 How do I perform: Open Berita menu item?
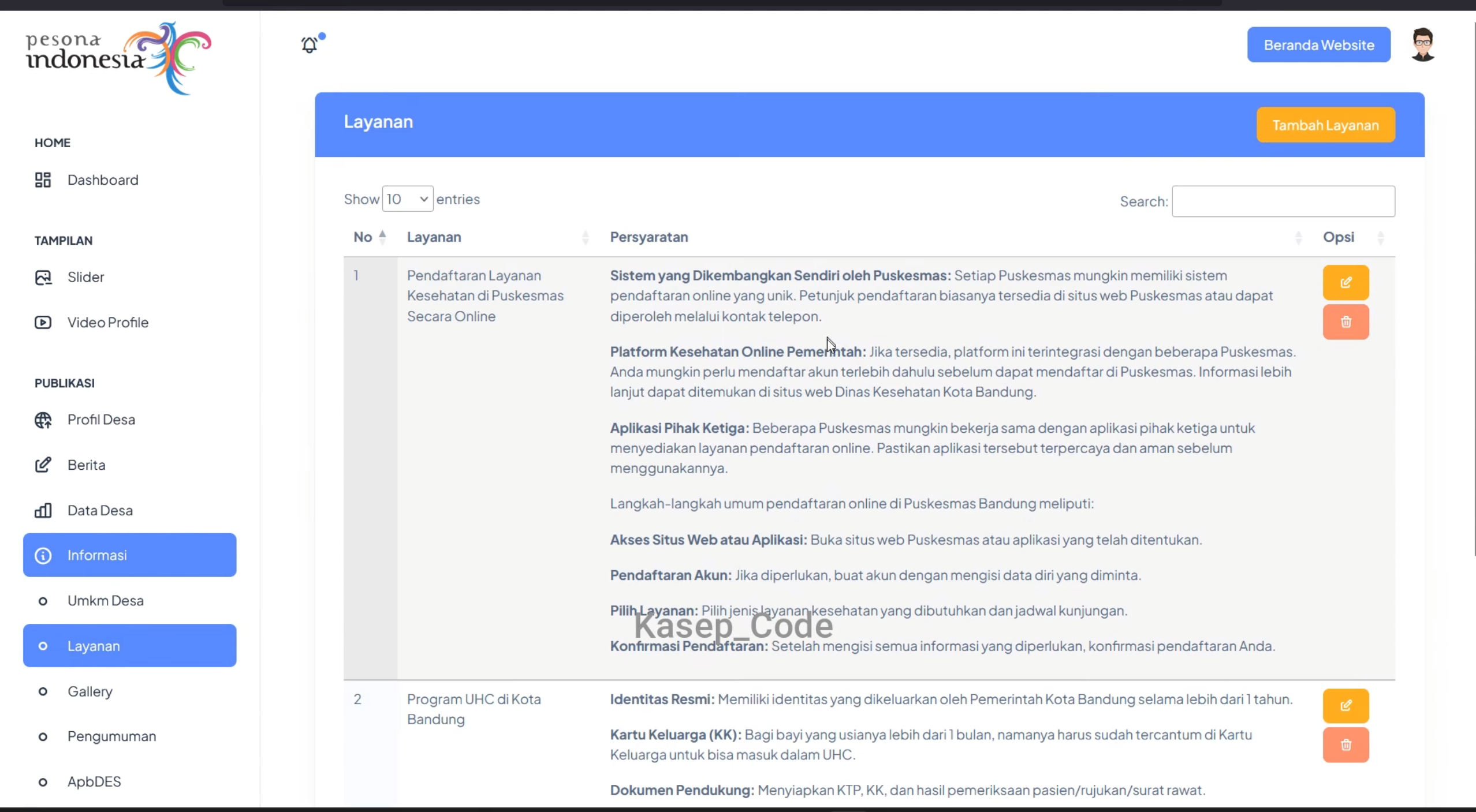coord(130,465)
